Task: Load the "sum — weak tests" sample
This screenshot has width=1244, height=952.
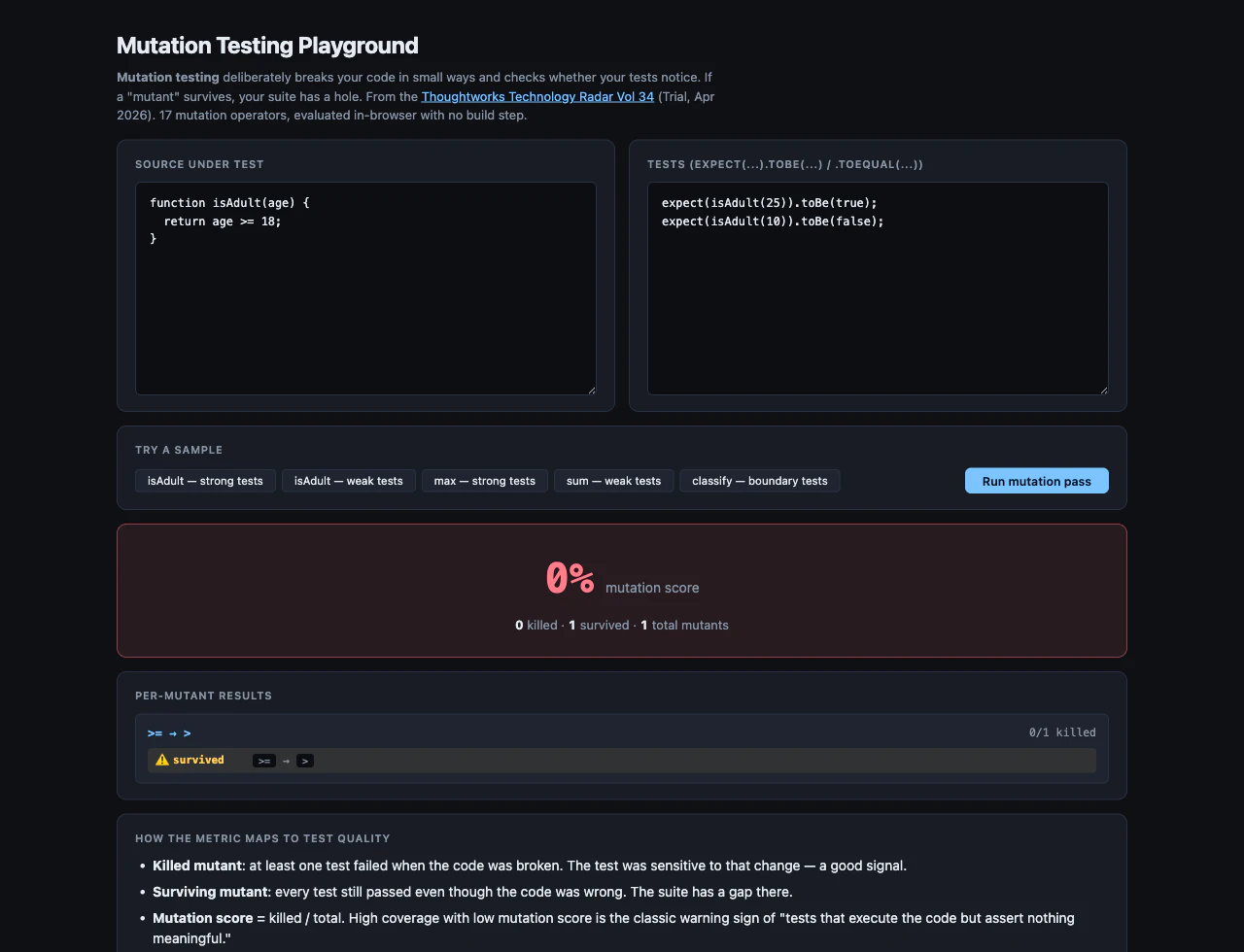Action: (613, 481)
